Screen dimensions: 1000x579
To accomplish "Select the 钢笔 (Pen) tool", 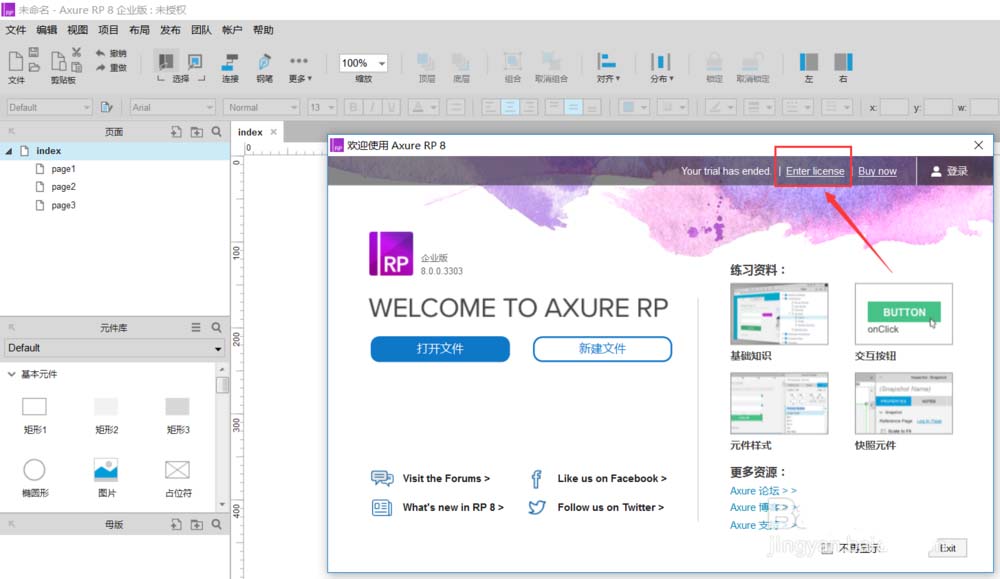I will tap(264, 63).
